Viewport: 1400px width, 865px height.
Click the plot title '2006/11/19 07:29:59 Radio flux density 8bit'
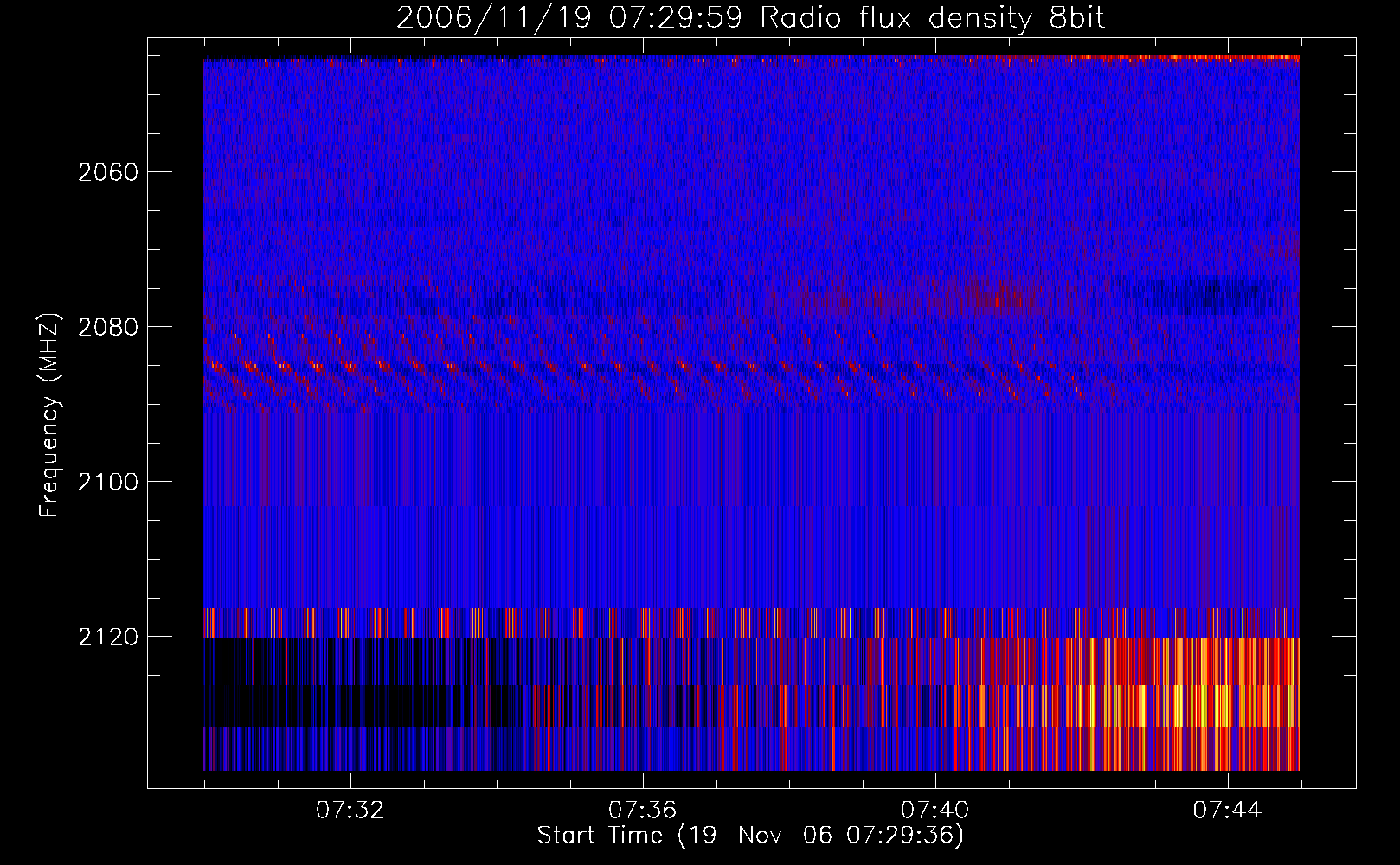(x=750, y=17)
